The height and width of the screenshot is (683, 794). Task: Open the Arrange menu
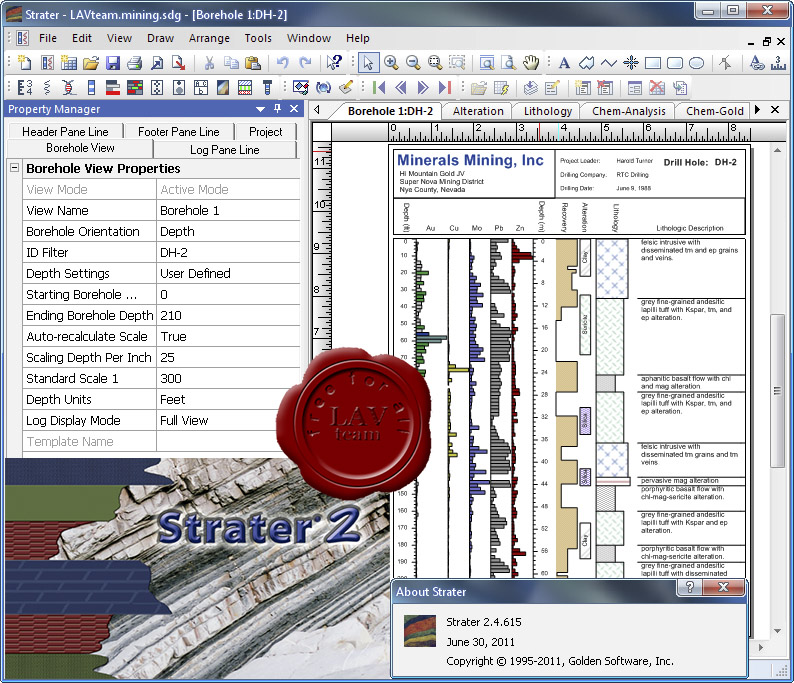pos(209,38)
